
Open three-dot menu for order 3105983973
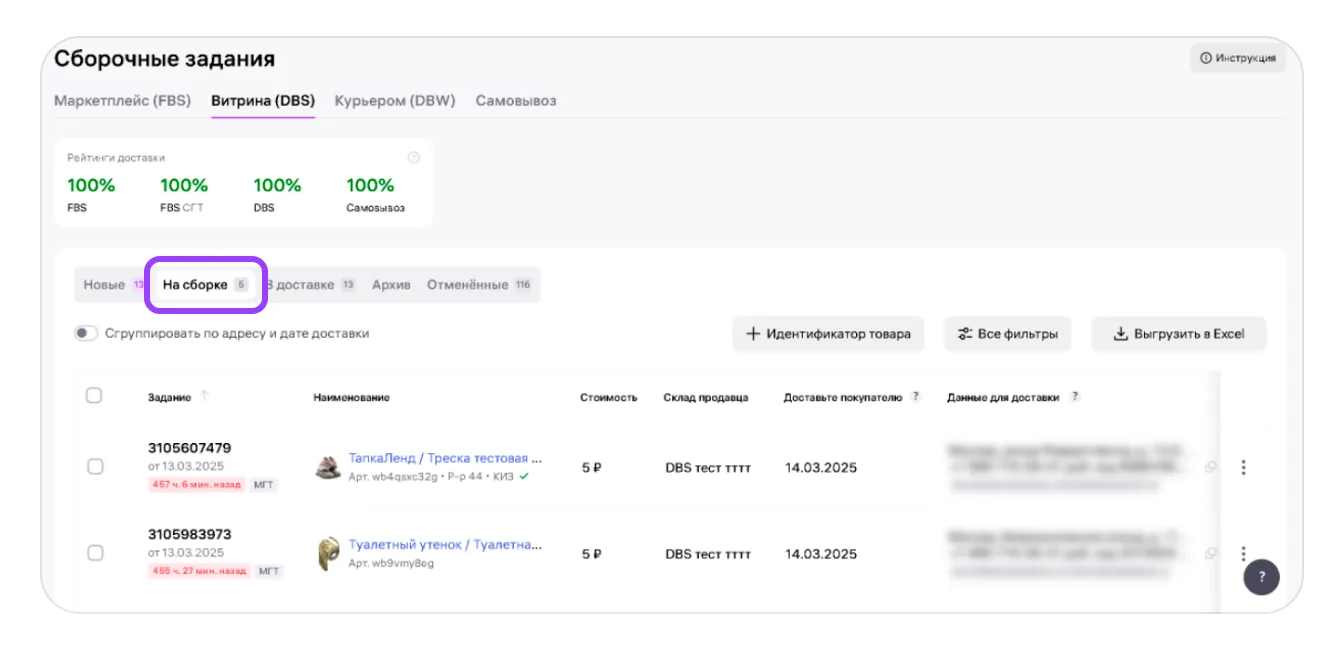point(1243,552)
